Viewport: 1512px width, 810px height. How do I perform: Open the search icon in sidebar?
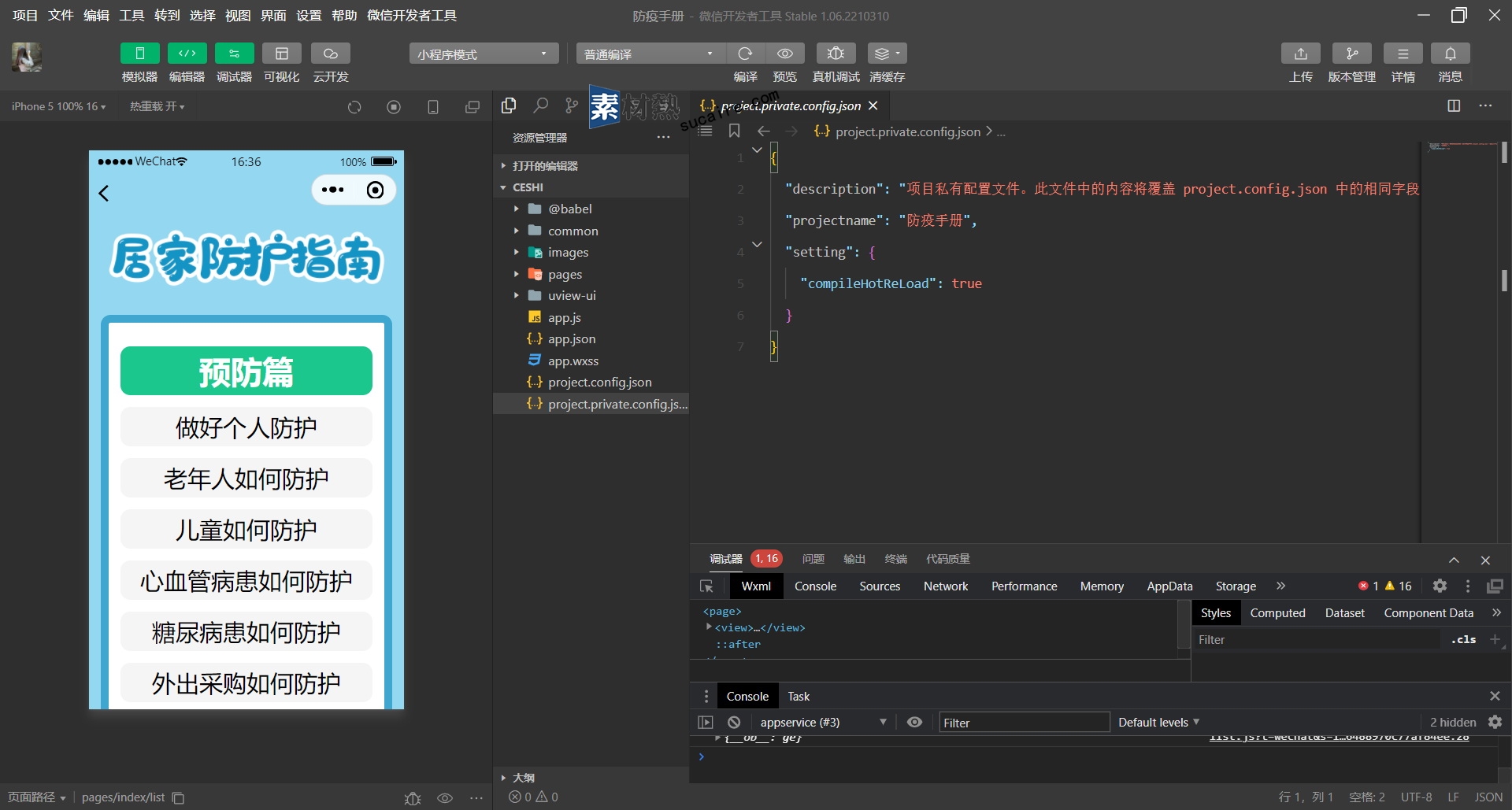[541, 105]
